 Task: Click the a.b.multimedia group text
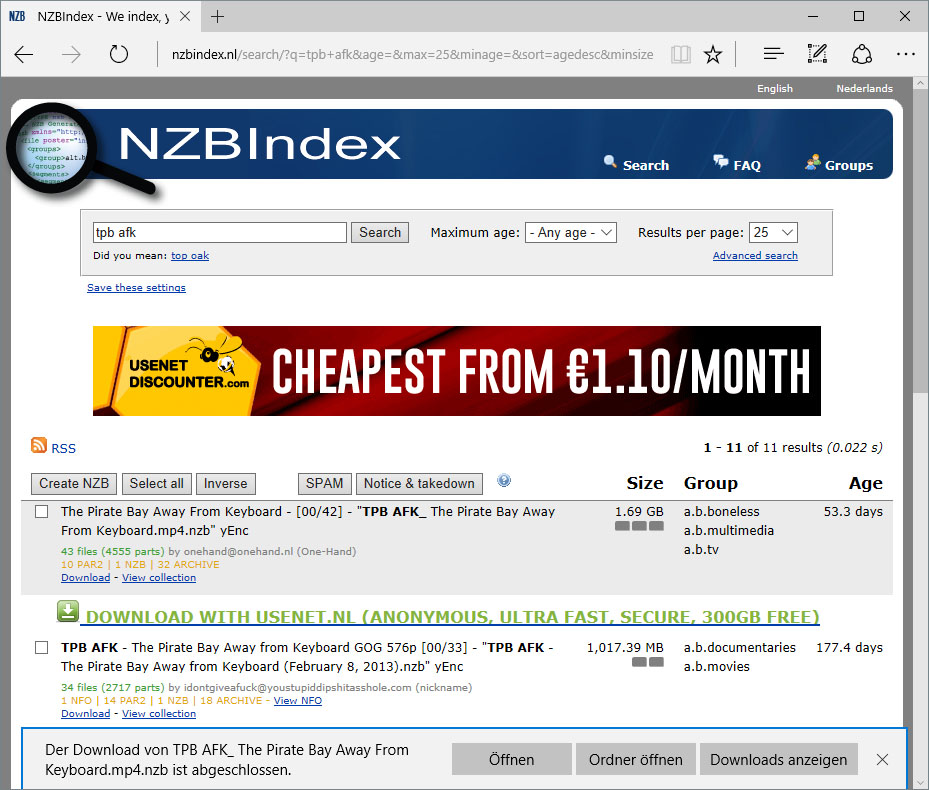(x=729, y=530)
